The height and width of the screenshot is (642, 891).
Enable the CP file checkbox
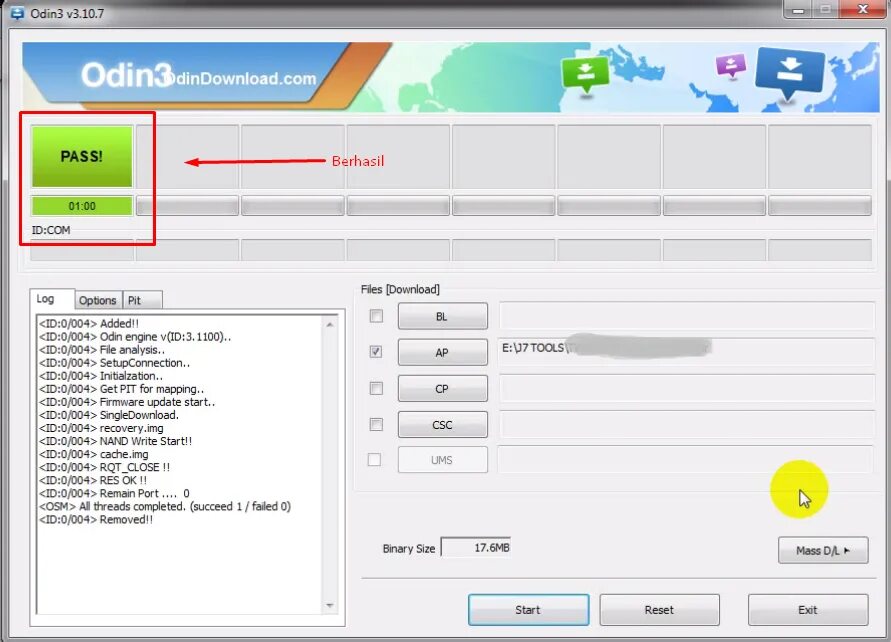click(x=376, y=388)
